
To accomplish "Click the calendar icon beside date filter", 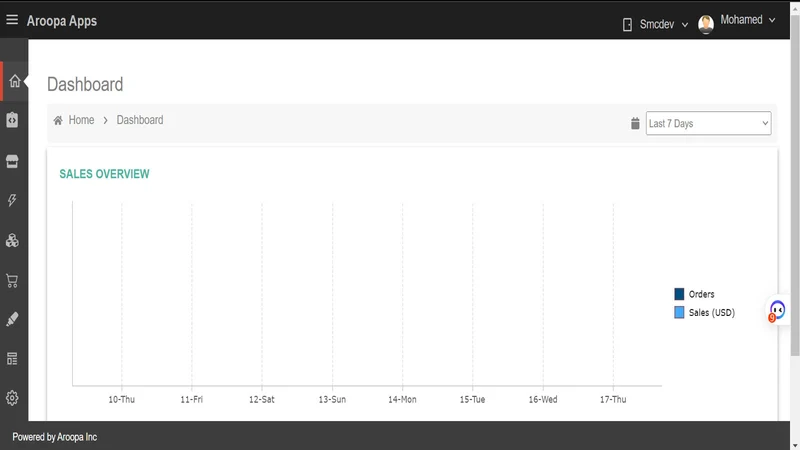I will [x=635, y=123].
